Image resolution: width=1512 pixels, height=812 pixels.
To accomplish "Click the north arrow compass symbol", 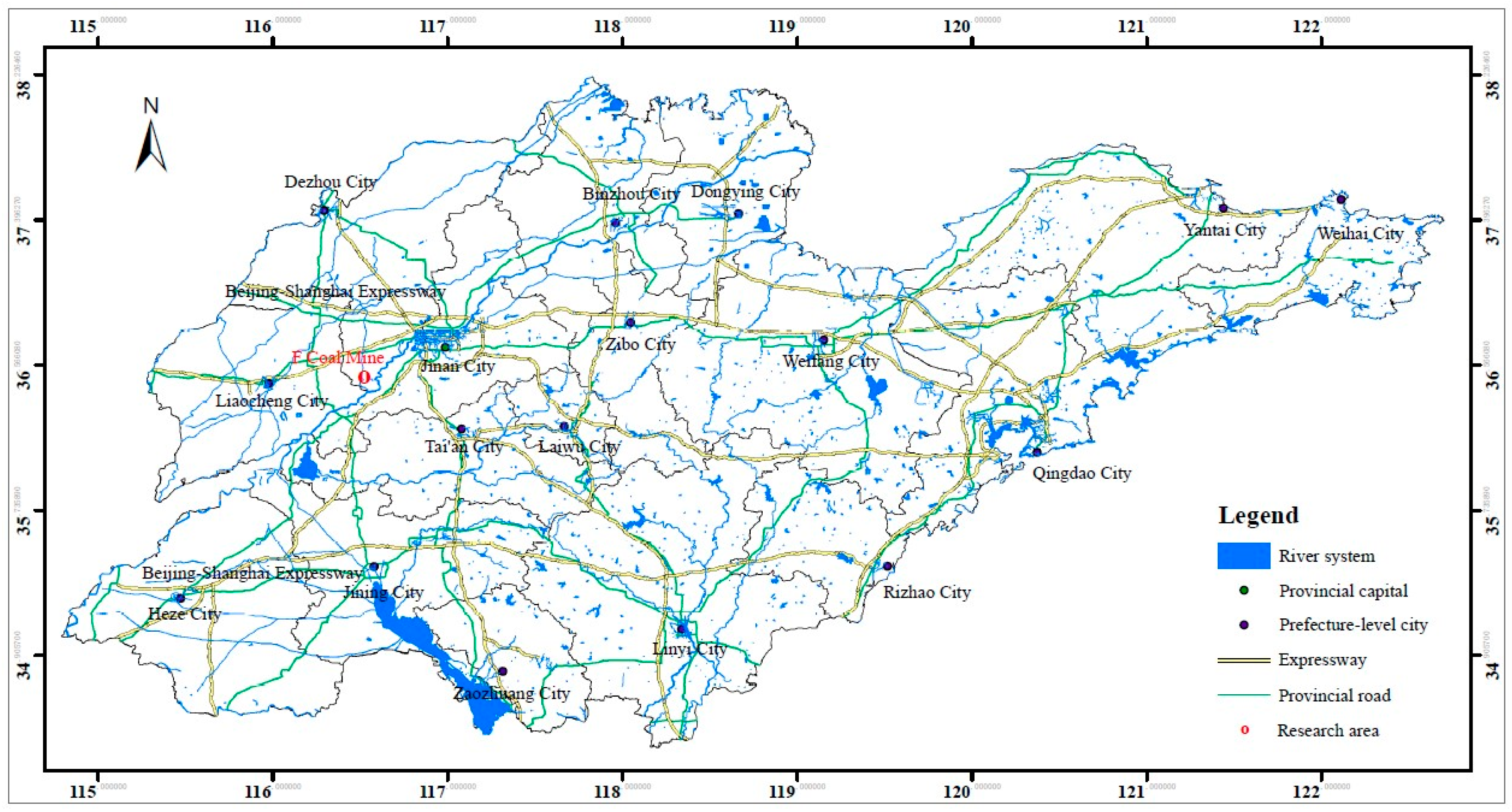I will click(x=151, y=144).
